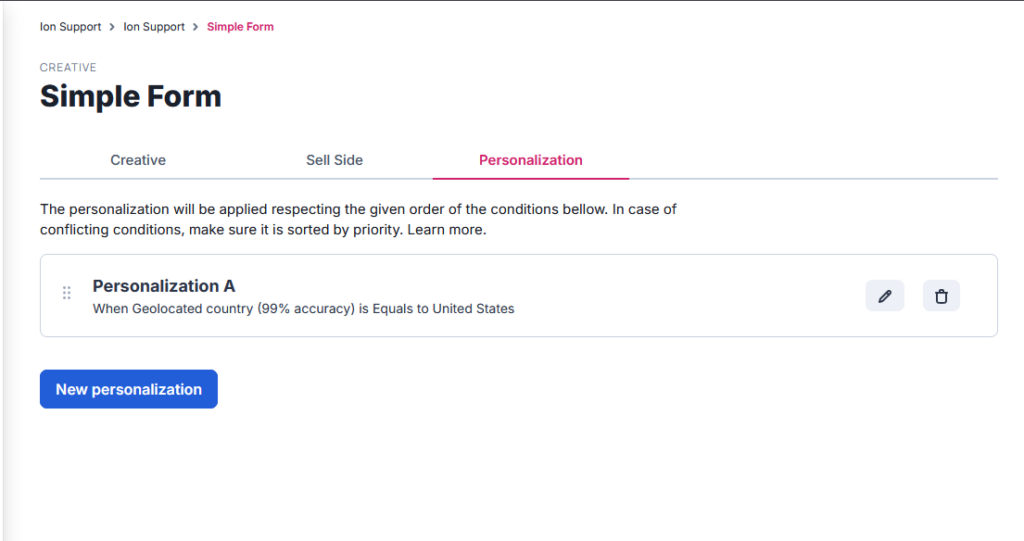Delete Personalization A with the trash icon
This screenshot has height=541, width=1024.
click(941, 296)
